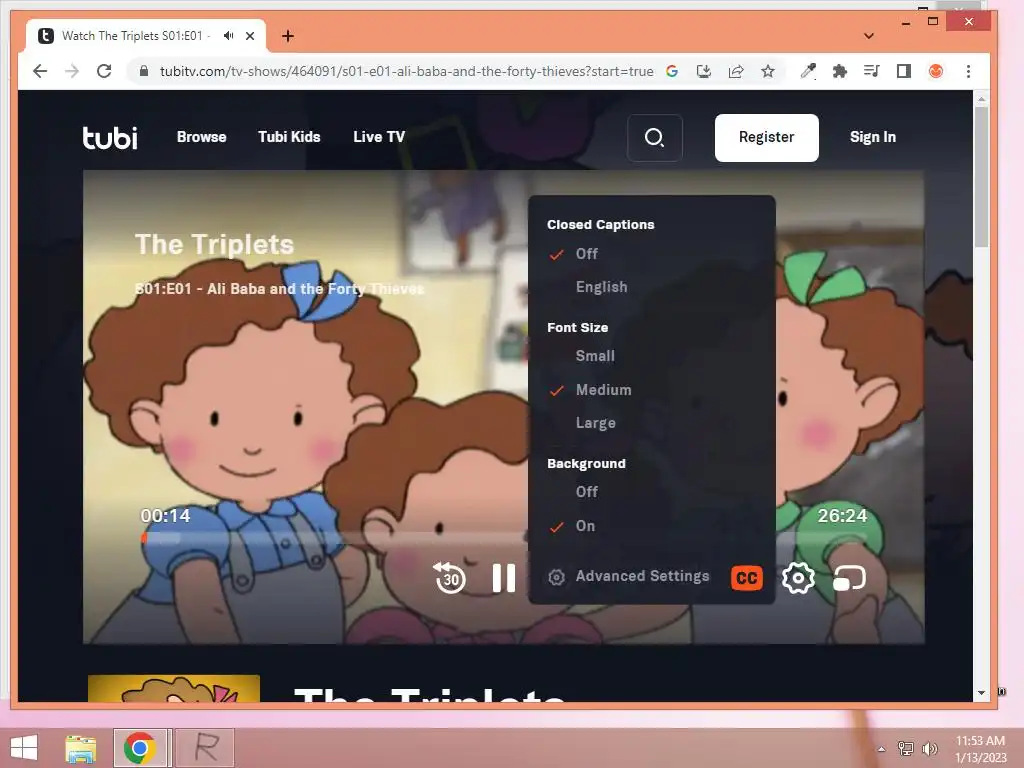Click Sign In
1024x768 pixels.
872,137
